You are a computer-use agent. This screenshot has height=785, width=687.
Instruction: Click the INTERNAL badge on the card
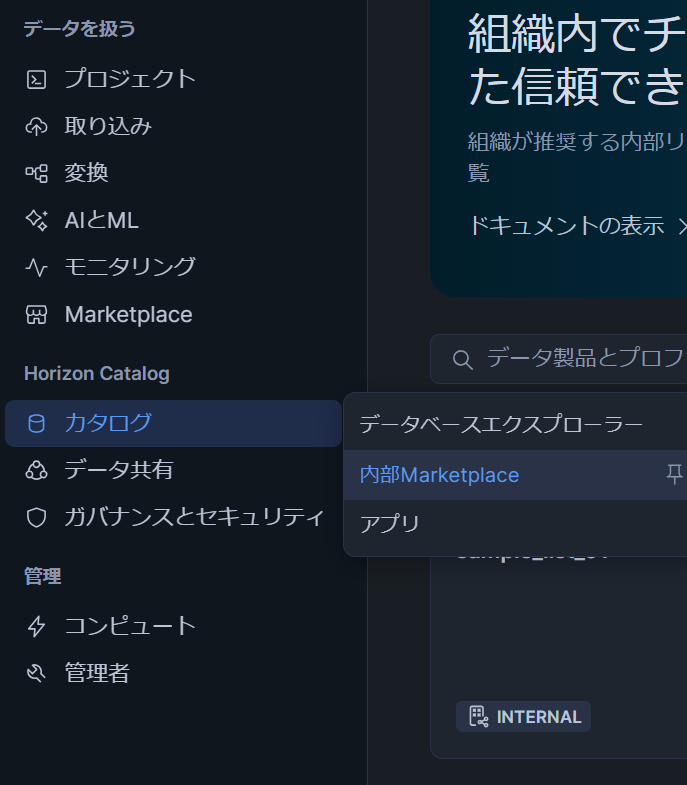[x=524, y=717]
